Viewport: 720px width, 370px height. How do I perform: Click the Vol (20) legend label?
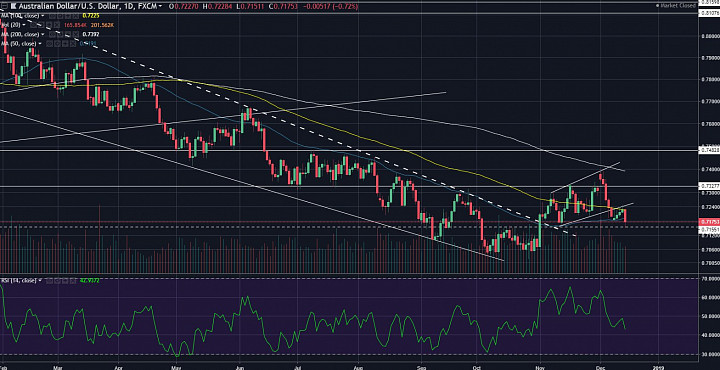(11, 25)
